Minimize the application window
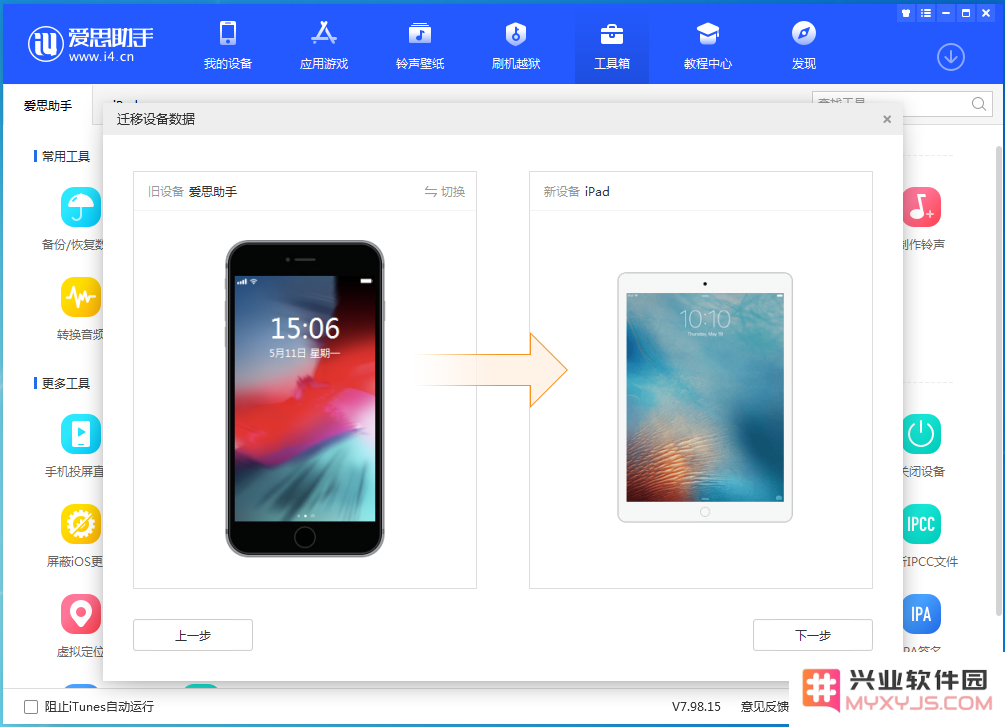Viewport: 1005px width, 727px height. [x=945, y=13]
